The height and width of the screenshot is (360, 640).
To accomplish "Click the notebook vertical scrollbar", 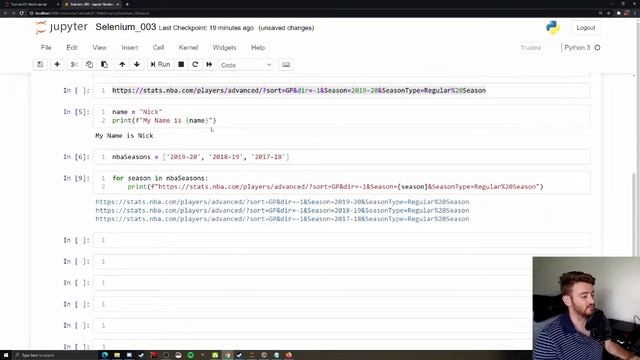I will click(x=634, y=215).
